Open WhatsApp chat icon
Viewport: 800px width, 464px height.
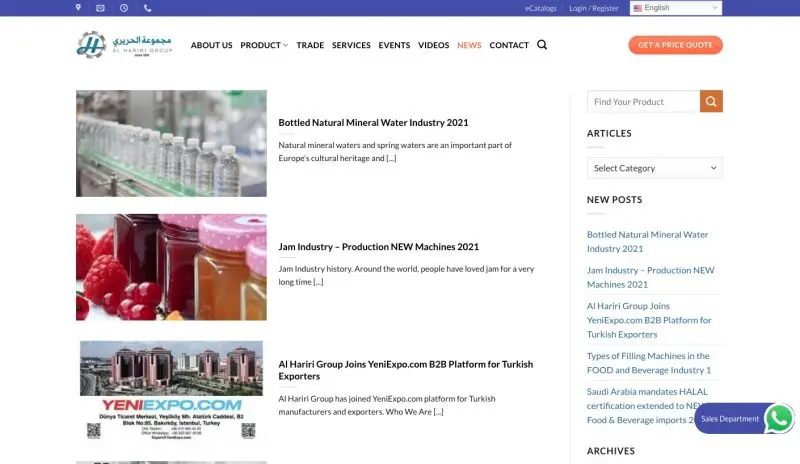pos(779,419)
